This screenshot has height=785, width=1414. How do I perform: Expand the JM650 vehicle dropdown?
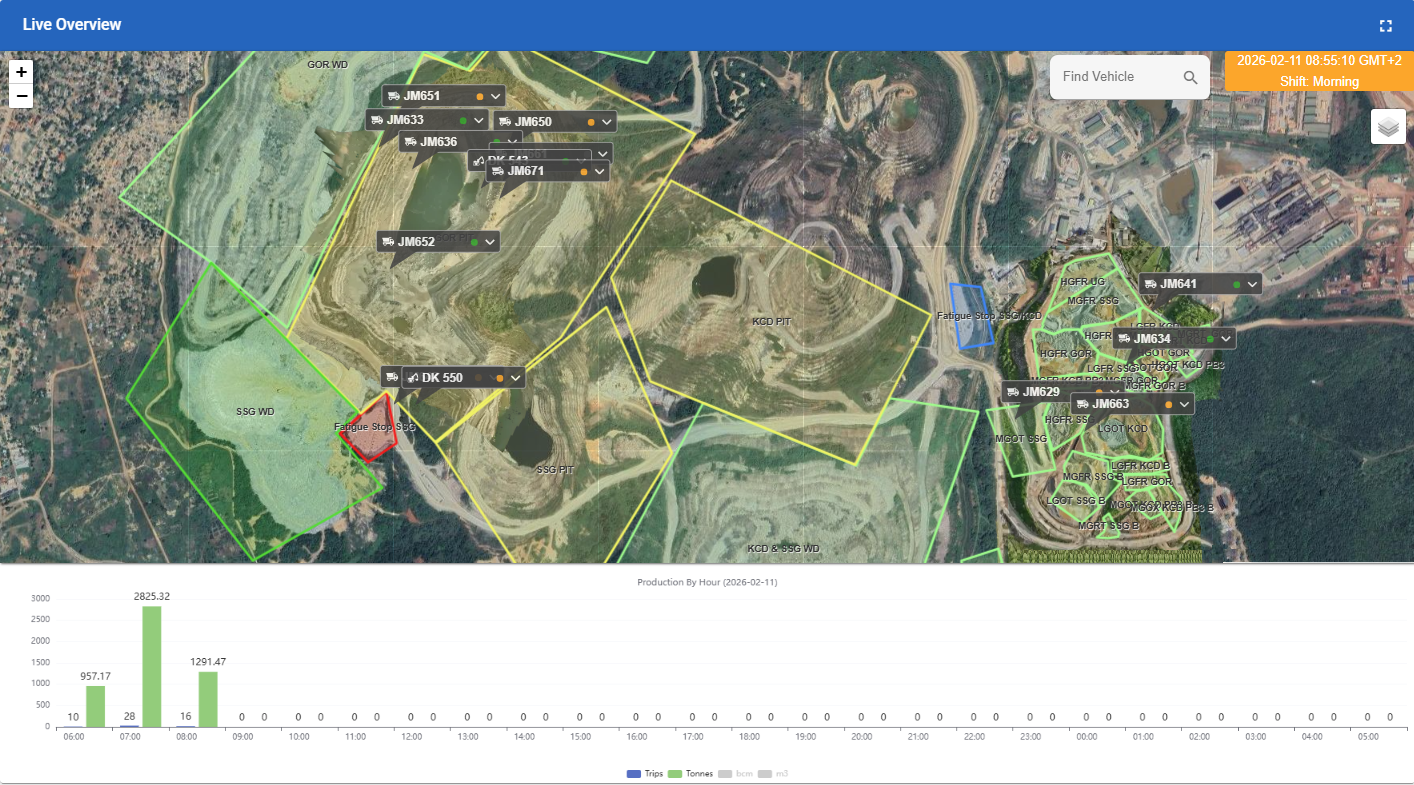coord(606,122)
